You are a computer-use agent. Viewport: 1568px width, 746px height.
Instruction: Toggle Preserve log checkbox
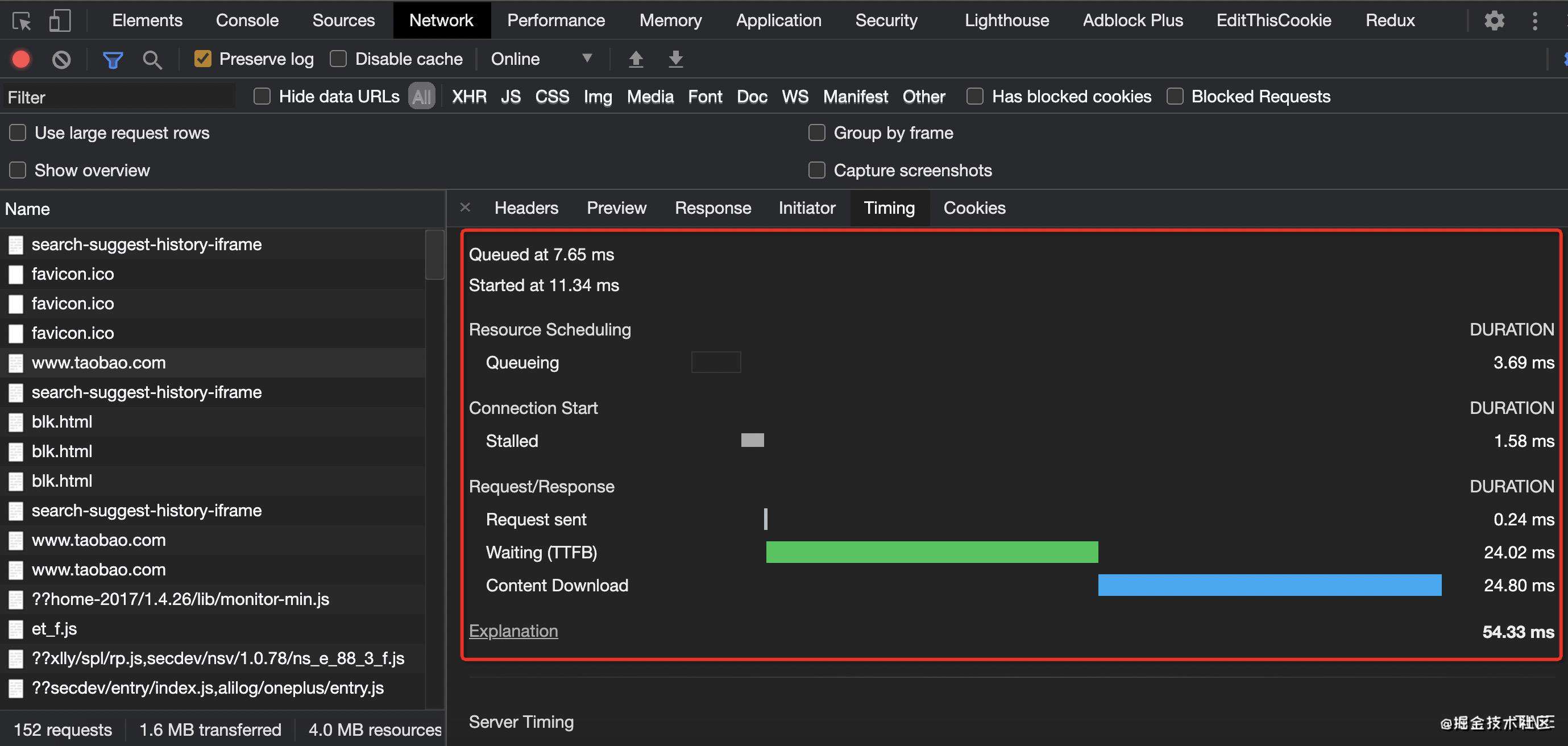click(x=203, y=59)
